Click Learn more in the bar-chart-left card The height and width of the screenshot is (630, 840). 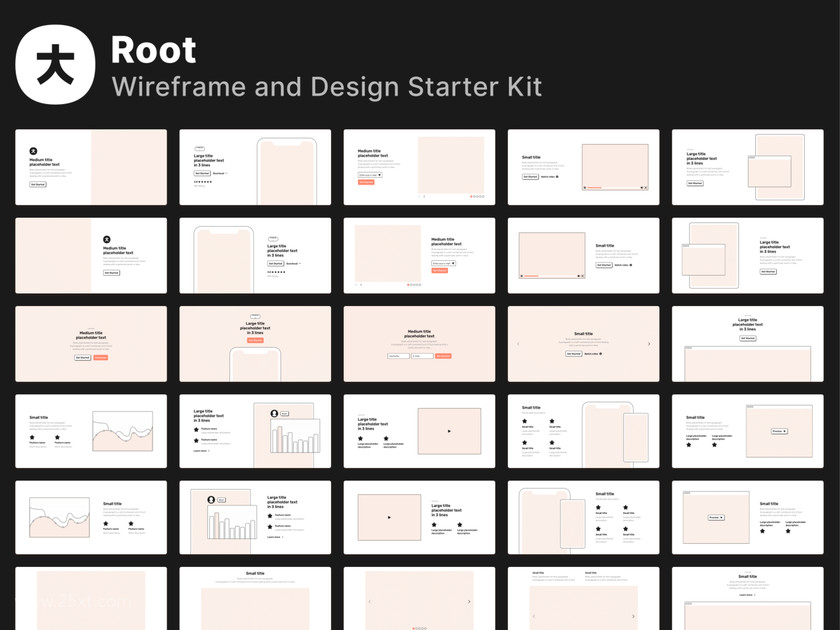[275, 537]
